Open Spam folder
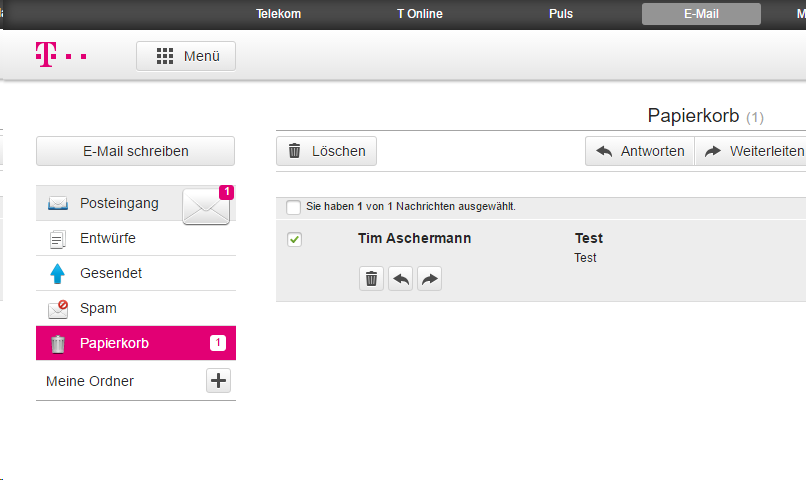806x480 pixels. coord(98,309)
